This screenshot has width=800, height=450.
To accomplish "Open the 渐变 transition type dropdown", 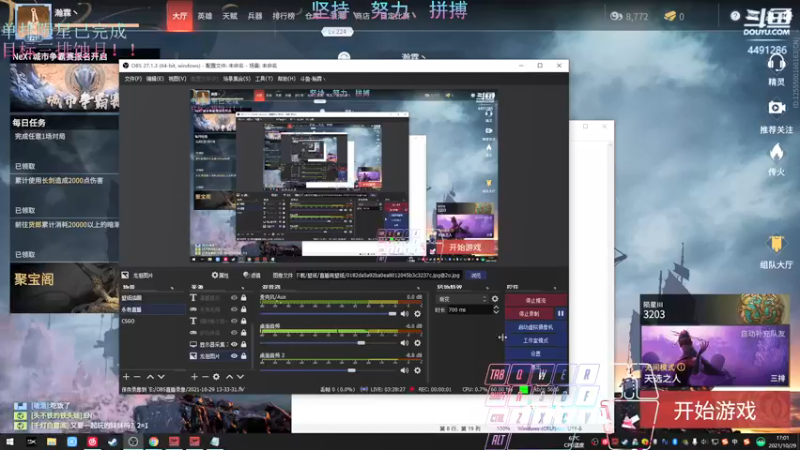I will [462, 299].
